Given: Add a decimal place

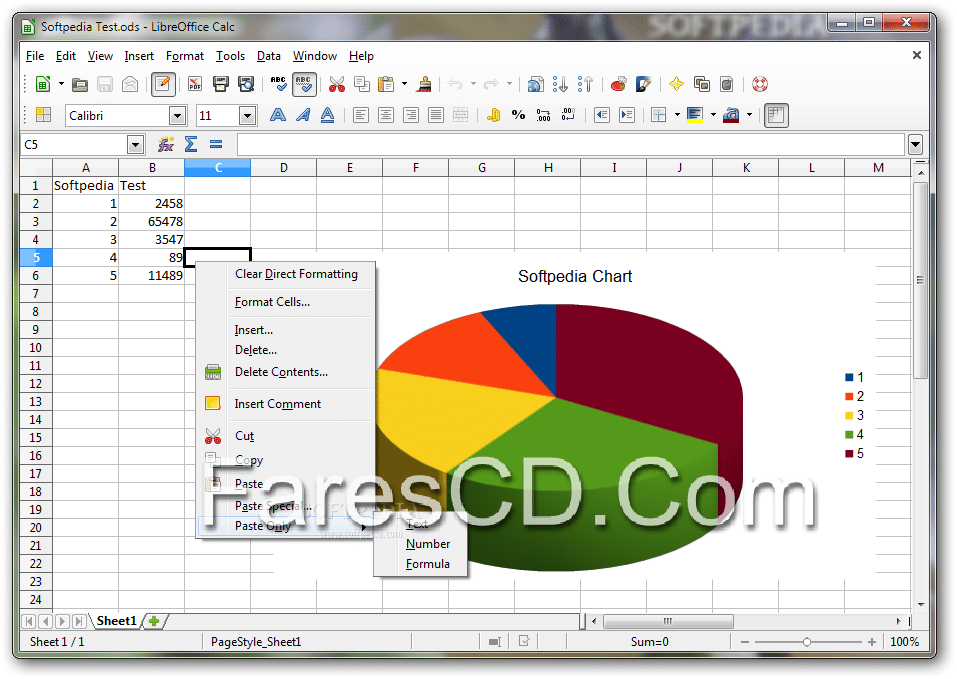Looking at the screenshot, I should [x=543, y=115].
